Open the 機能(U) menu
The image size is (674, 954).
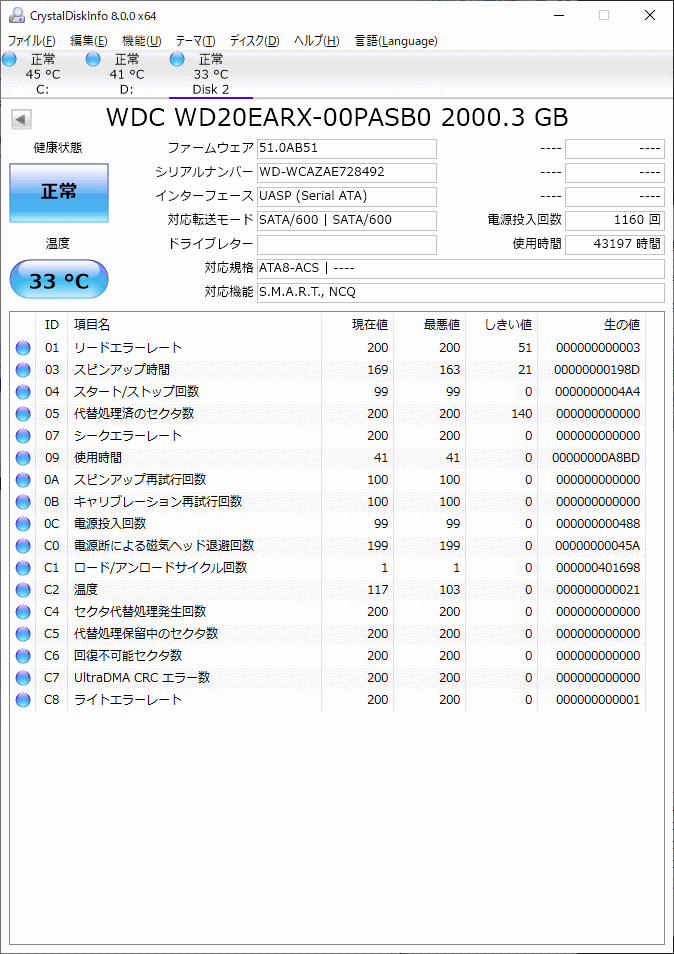pos(141,41)
